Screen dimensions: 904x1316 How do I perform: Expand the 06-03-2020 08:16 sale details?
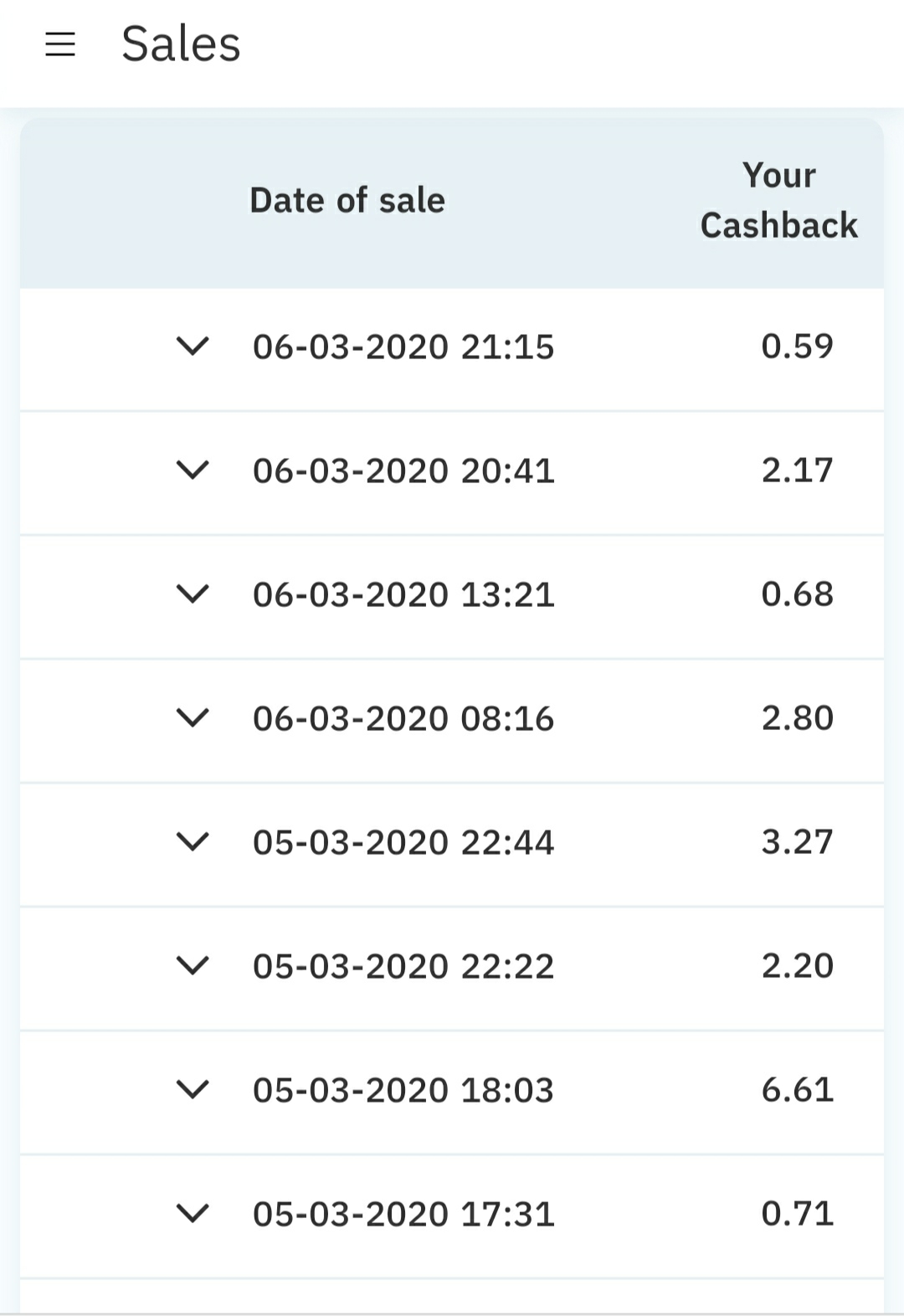click(193, 717)
